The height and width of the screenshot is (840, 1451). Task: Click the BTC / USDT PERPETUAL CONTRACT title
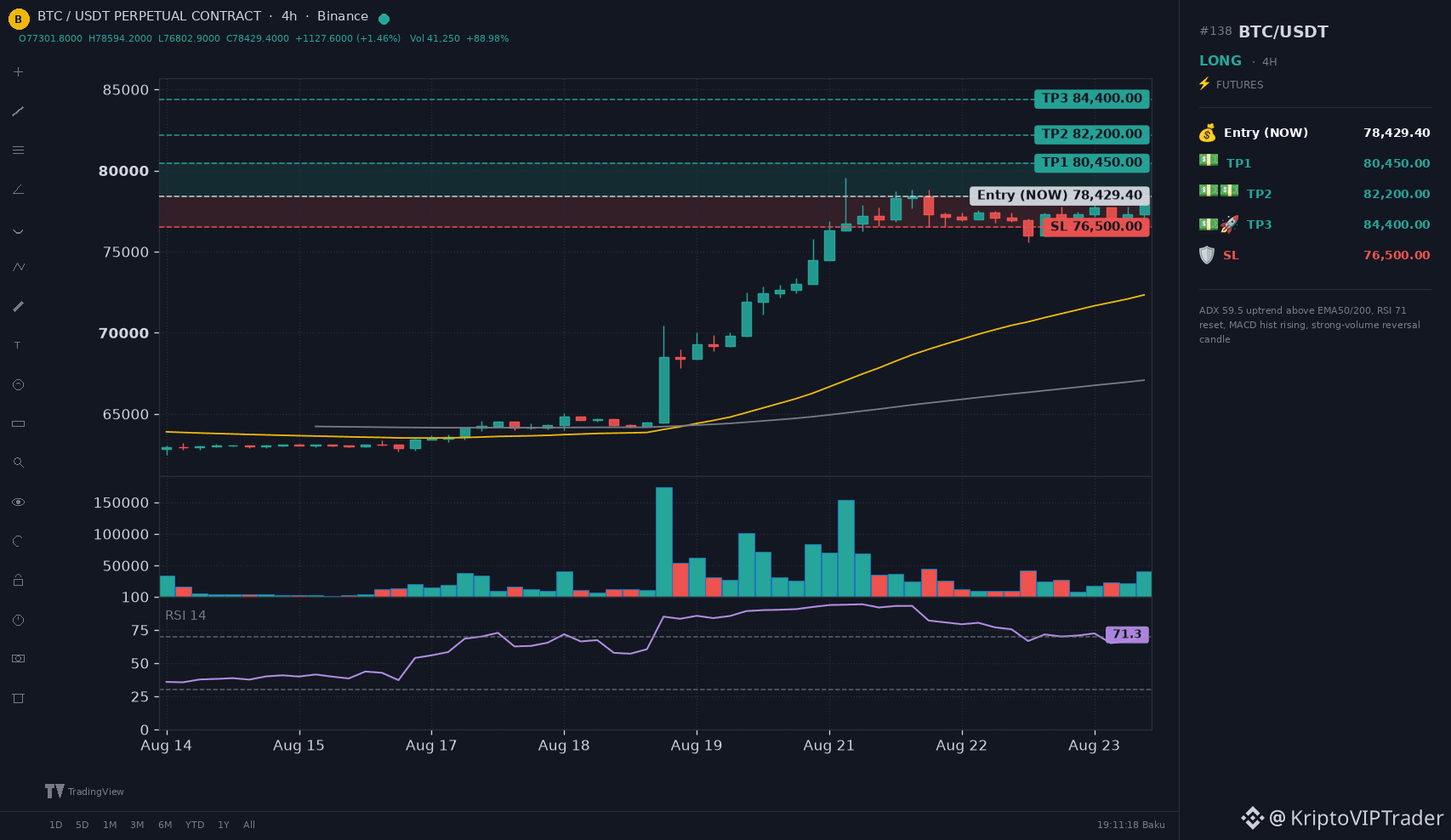(150, 16)
